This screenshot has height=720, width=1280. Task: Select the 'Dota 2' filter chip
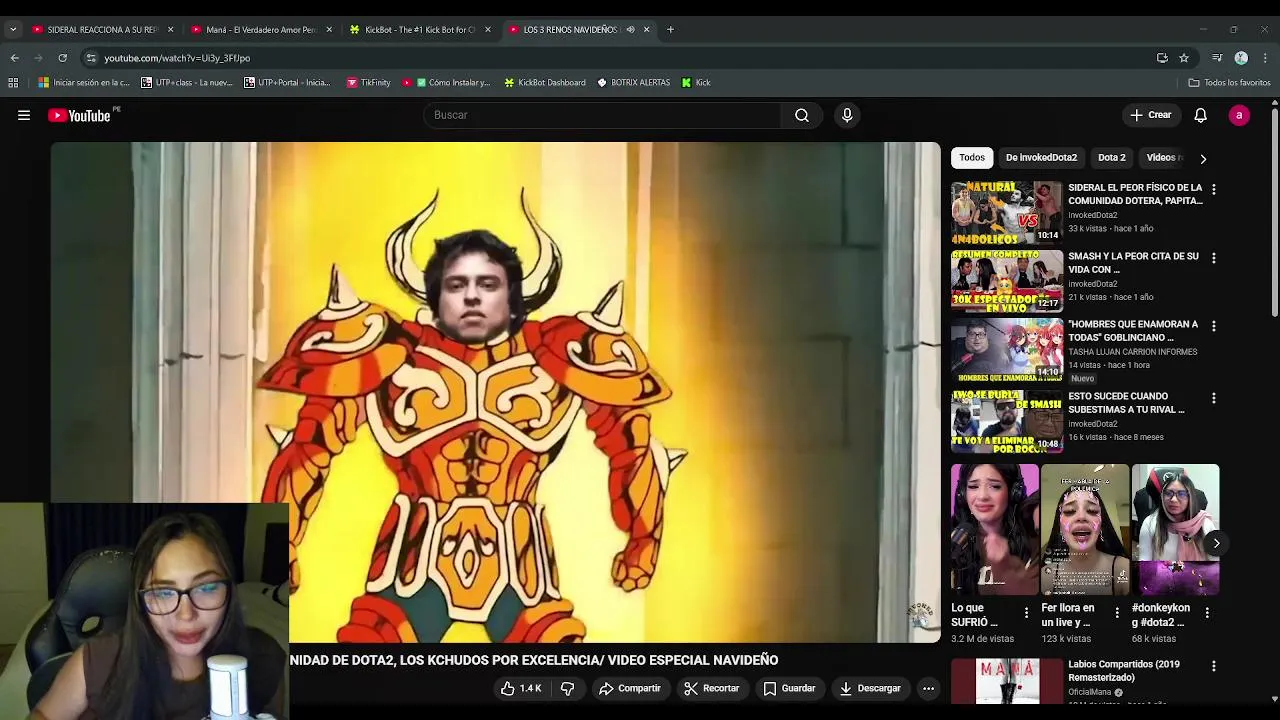[x=1111, y=157]
